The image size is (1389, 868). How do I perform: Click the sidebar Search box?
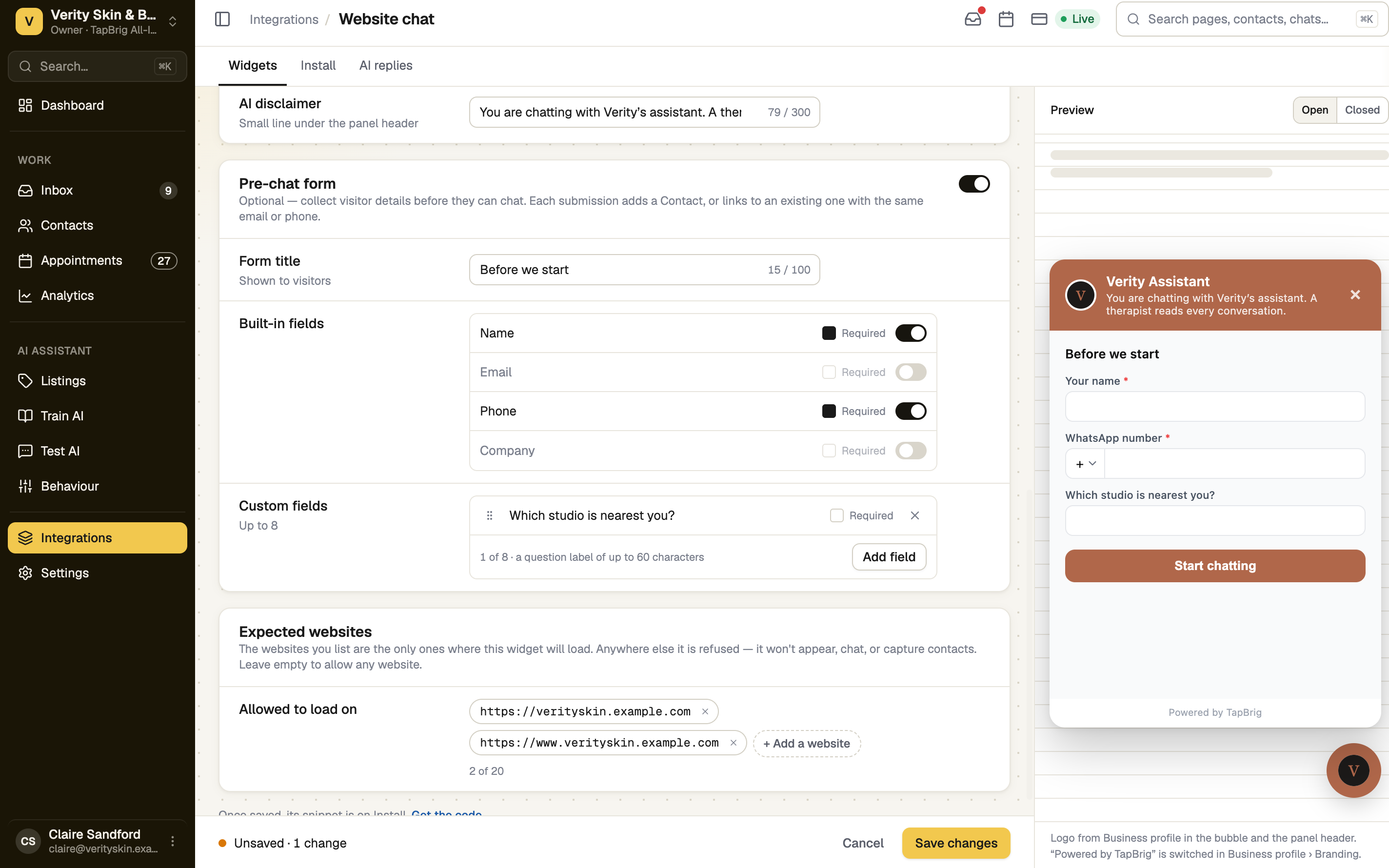(98, 66)
